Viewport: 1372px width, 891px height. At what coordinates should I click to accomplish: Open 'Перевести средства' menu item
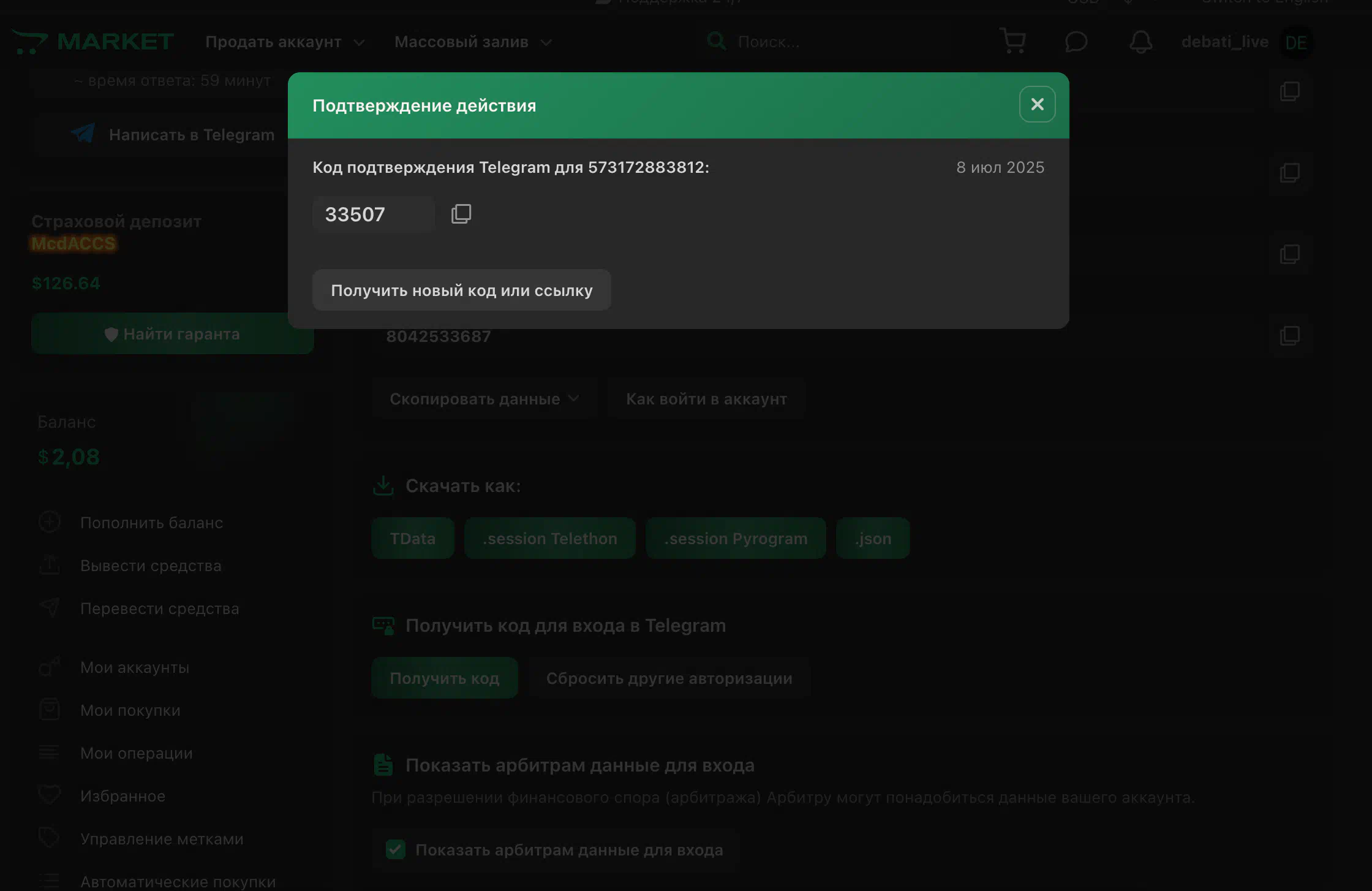(159, 609)
